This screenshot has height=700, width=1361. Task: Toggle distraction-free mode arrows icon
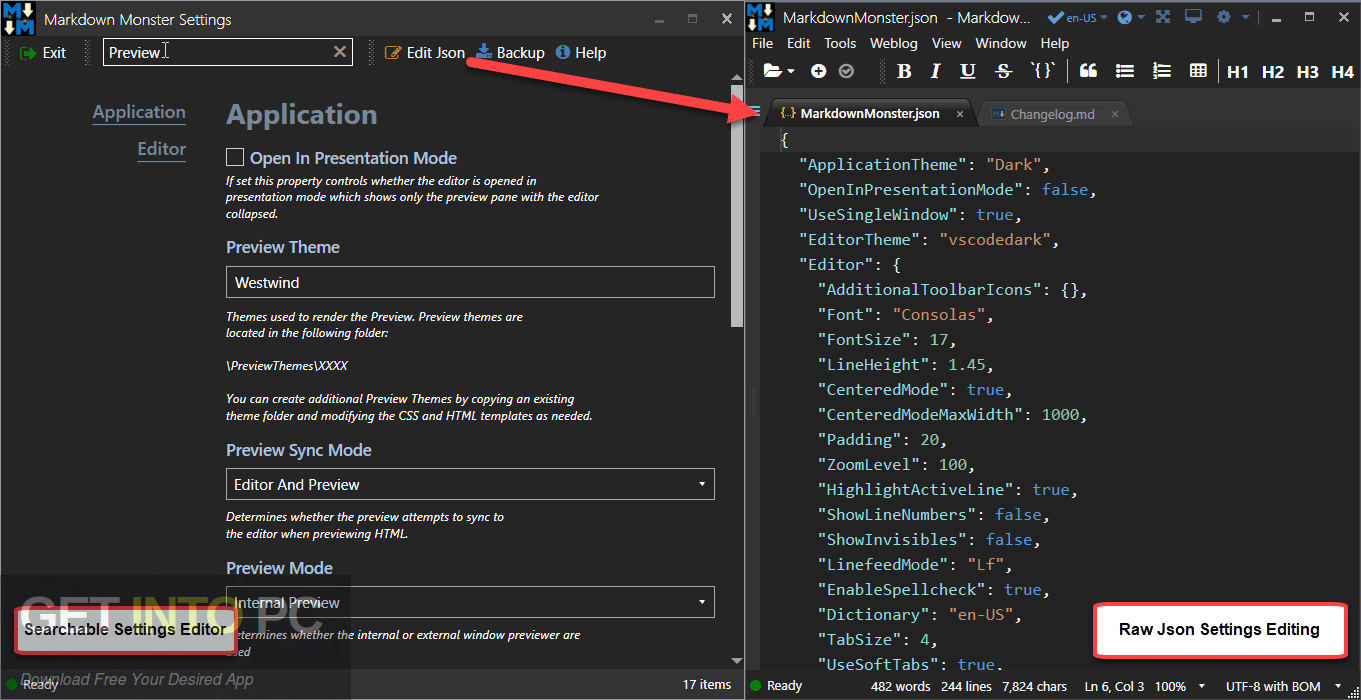[1163, 17]
